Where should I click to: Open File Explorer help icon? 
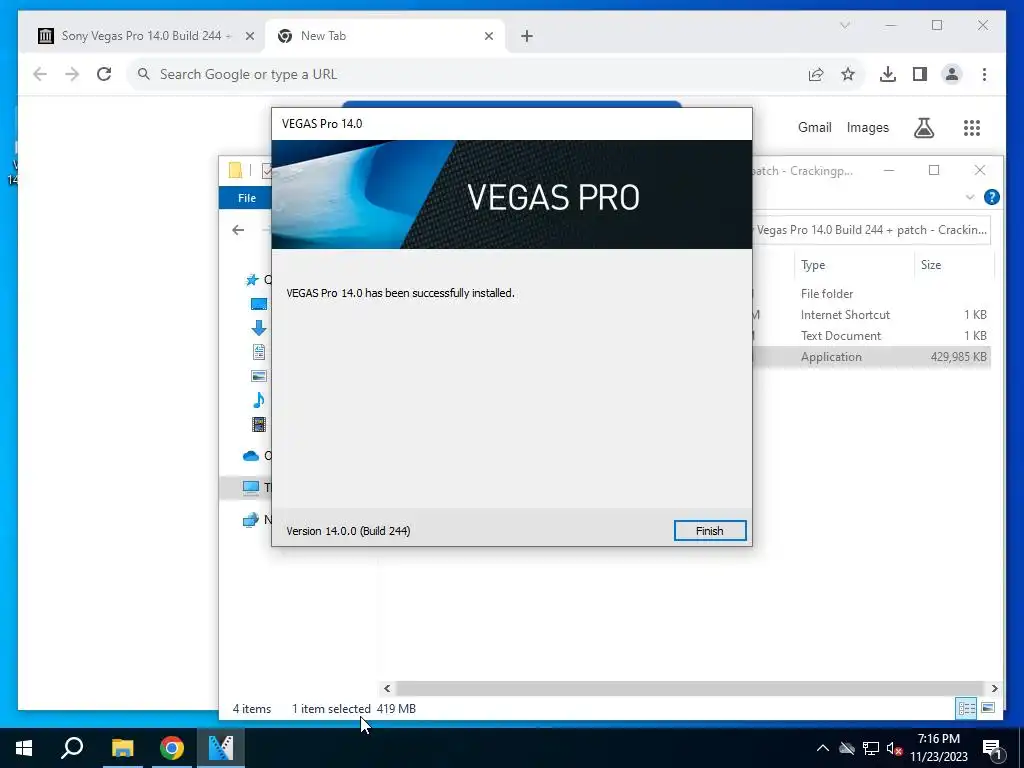(x=991, y=197)
